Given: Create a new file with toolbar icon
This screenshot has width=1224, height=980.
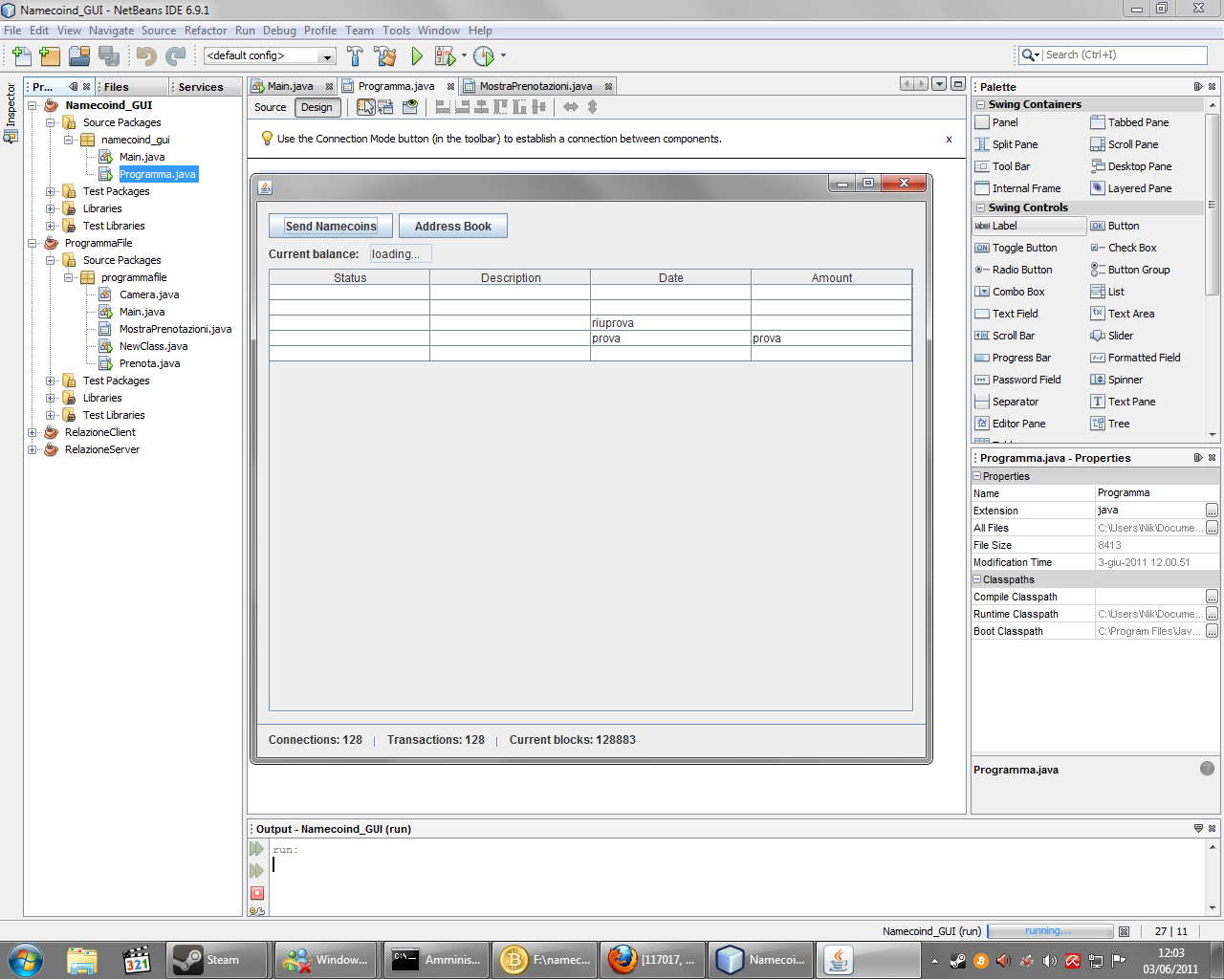Looking at the screenshot, I should pos(22,56).
